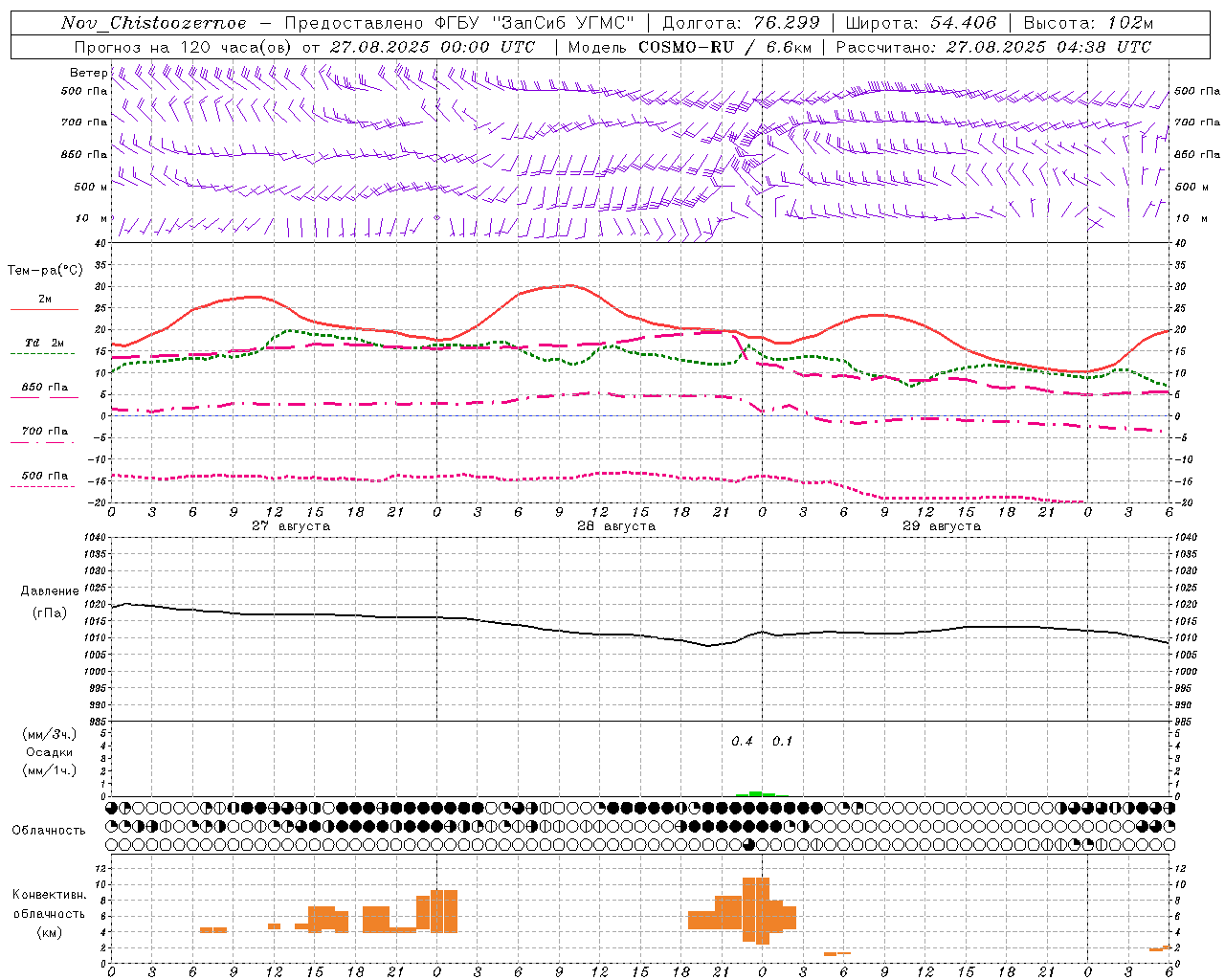Click the 985 value on the left pressure axis
Image resolution: width=1225 pixels, height=980 pixels.
point(96,722)
